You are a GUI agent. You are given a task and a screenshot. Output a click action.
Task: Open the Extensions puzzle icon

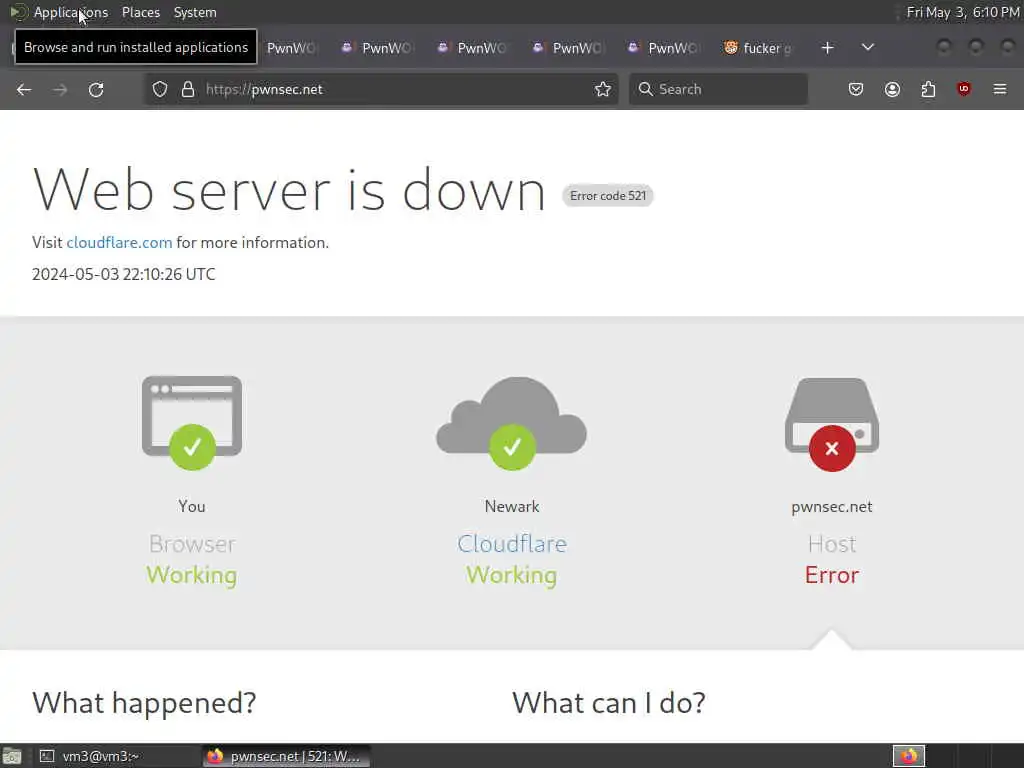coord(928,89)
